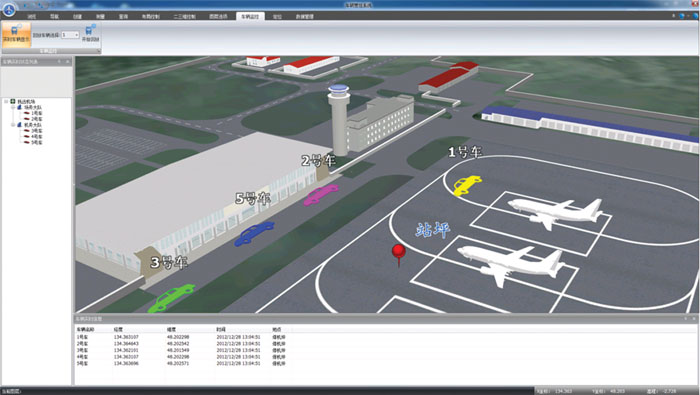The width and height of the screenshot is (700, 395).
Task: Click the blue car near 5号车 label
Action: [x=254, y=233]
